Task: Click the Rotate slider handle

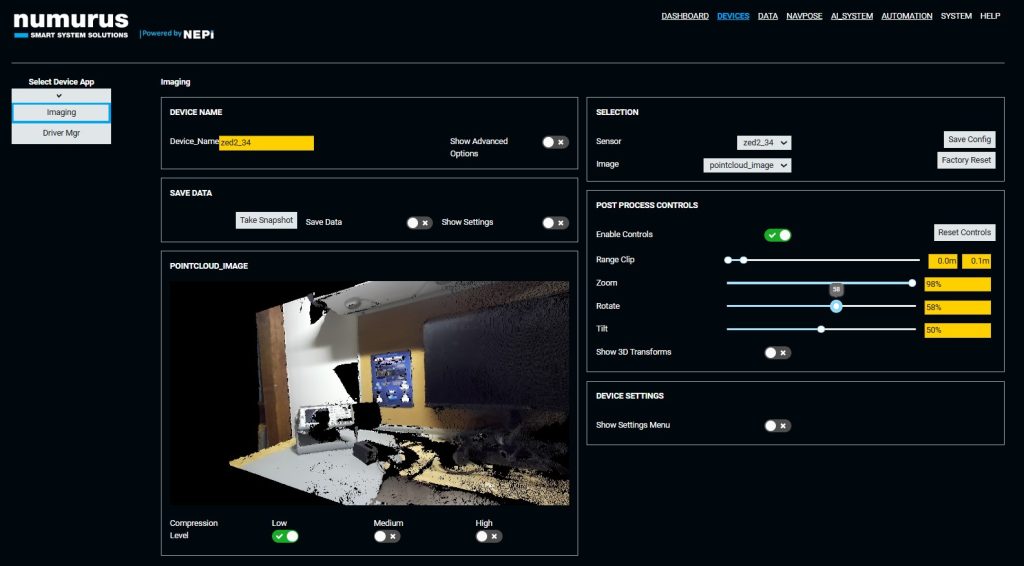Action: pos(836,306)
